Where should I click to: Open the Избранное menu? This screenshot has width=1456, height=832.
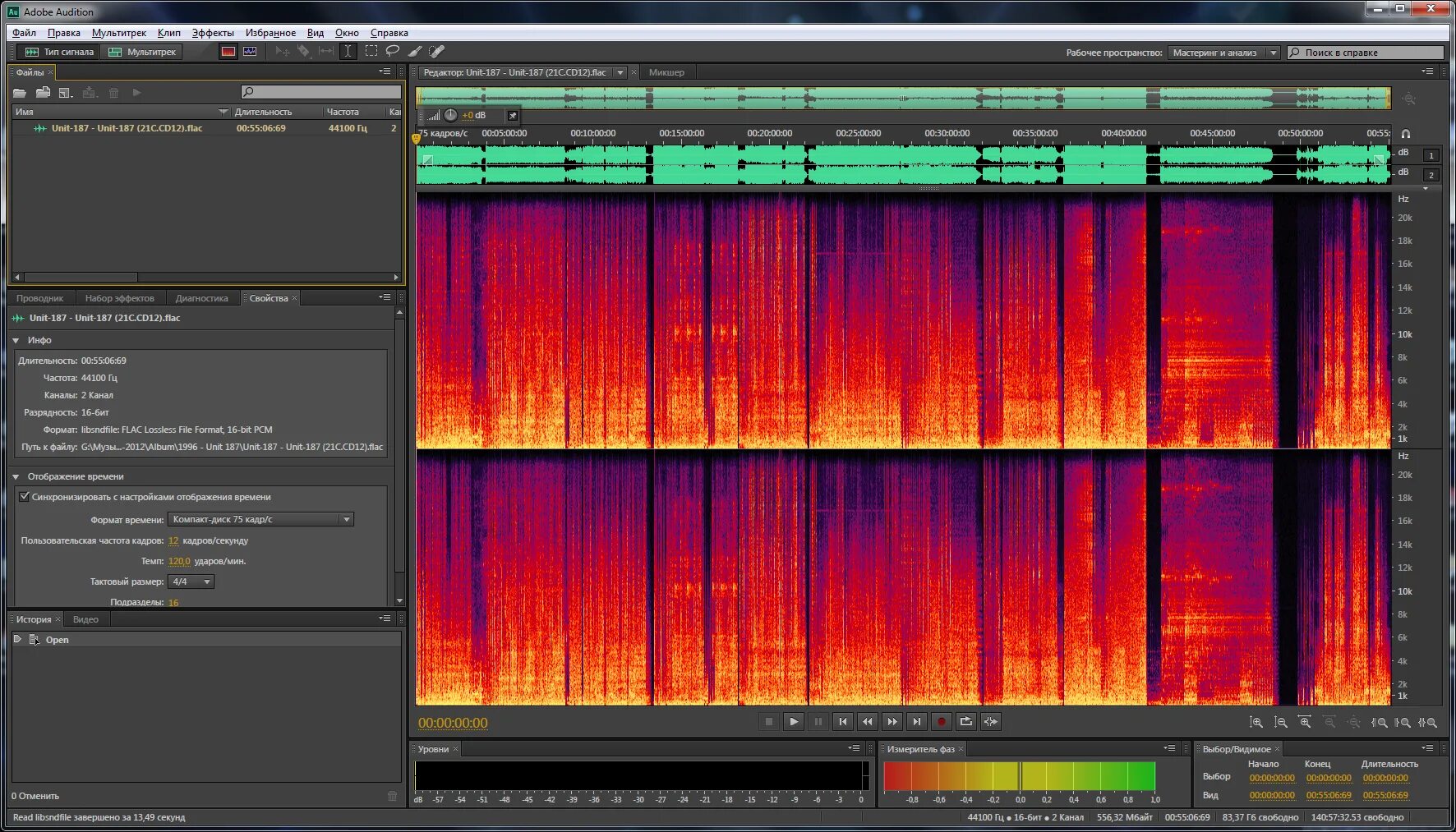pos(270,33)
